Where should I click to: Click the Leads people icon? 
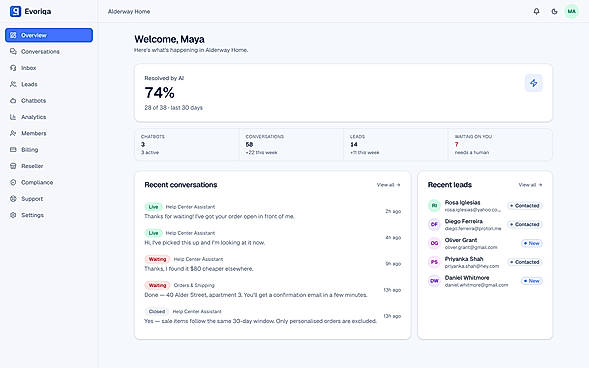(x=13, y=84)
